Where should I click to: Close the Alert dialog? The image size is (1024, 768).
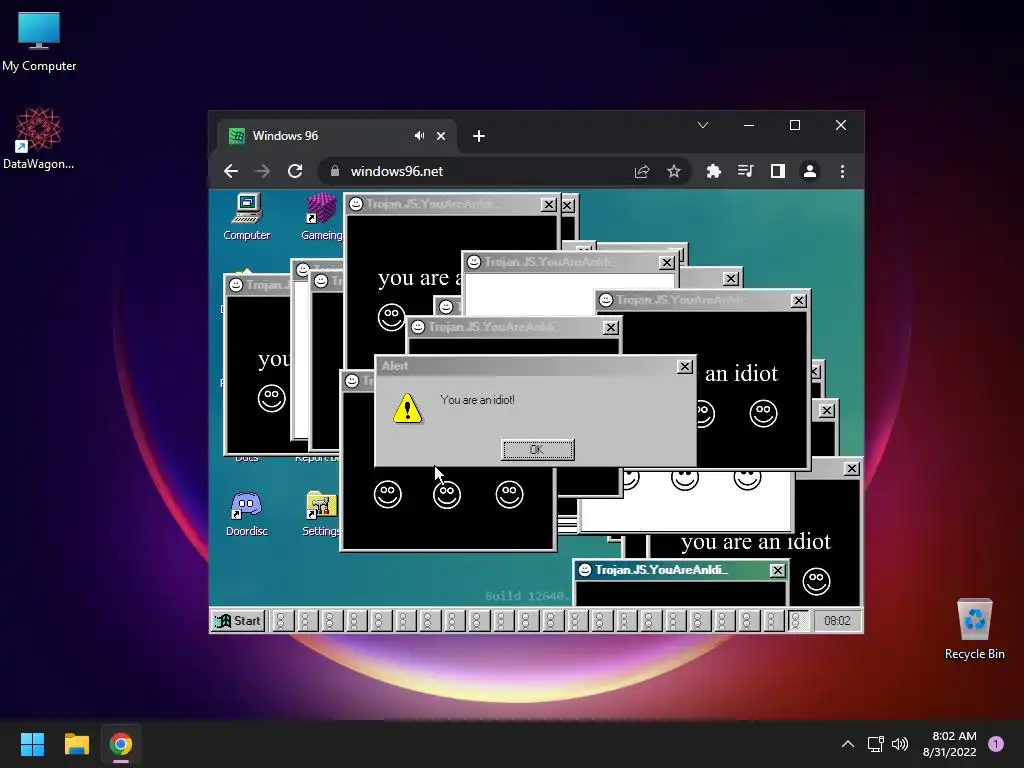[x=684, y=366]
